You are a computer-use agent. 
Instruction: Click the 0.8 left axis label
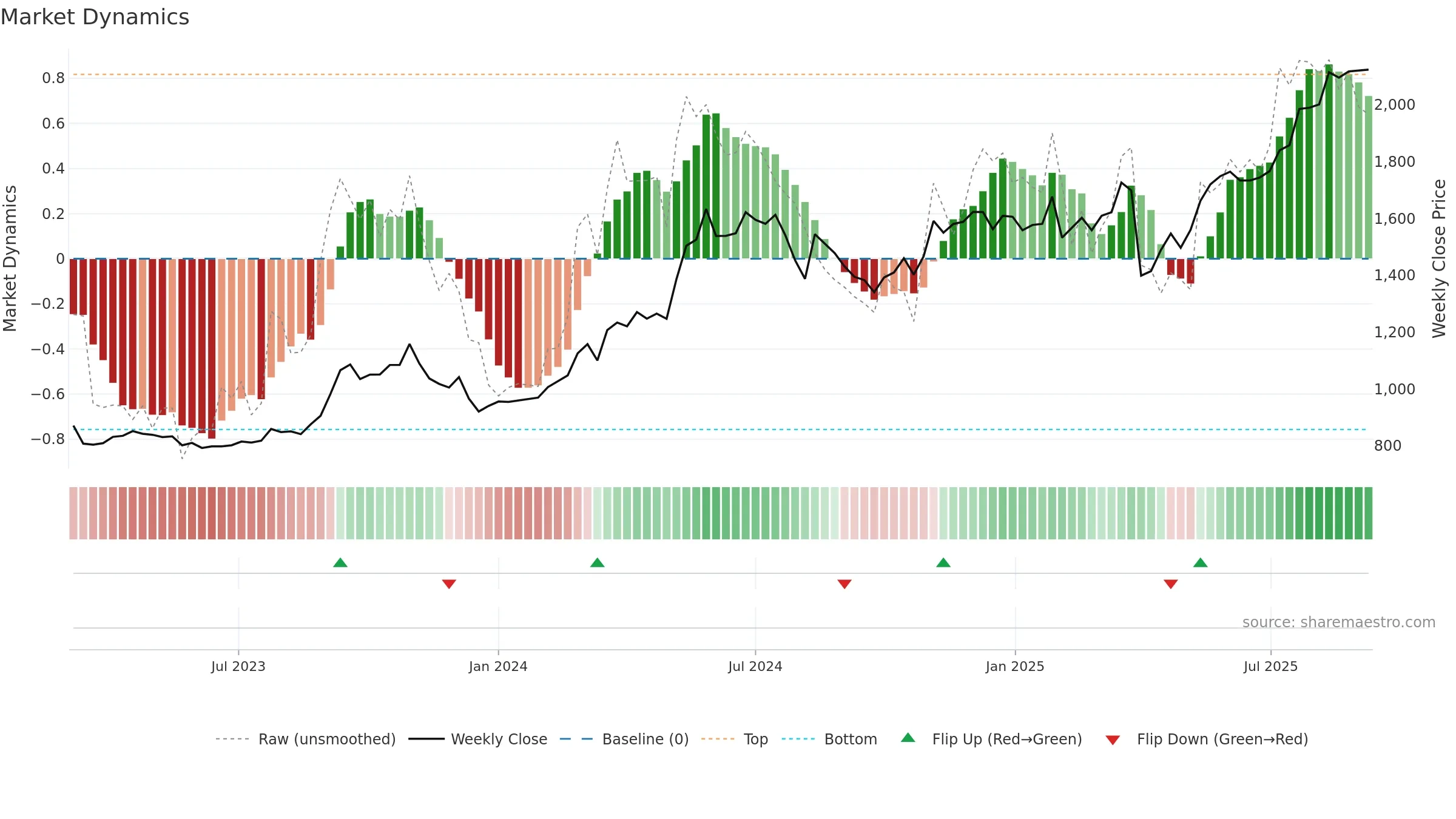coord(53,78)
